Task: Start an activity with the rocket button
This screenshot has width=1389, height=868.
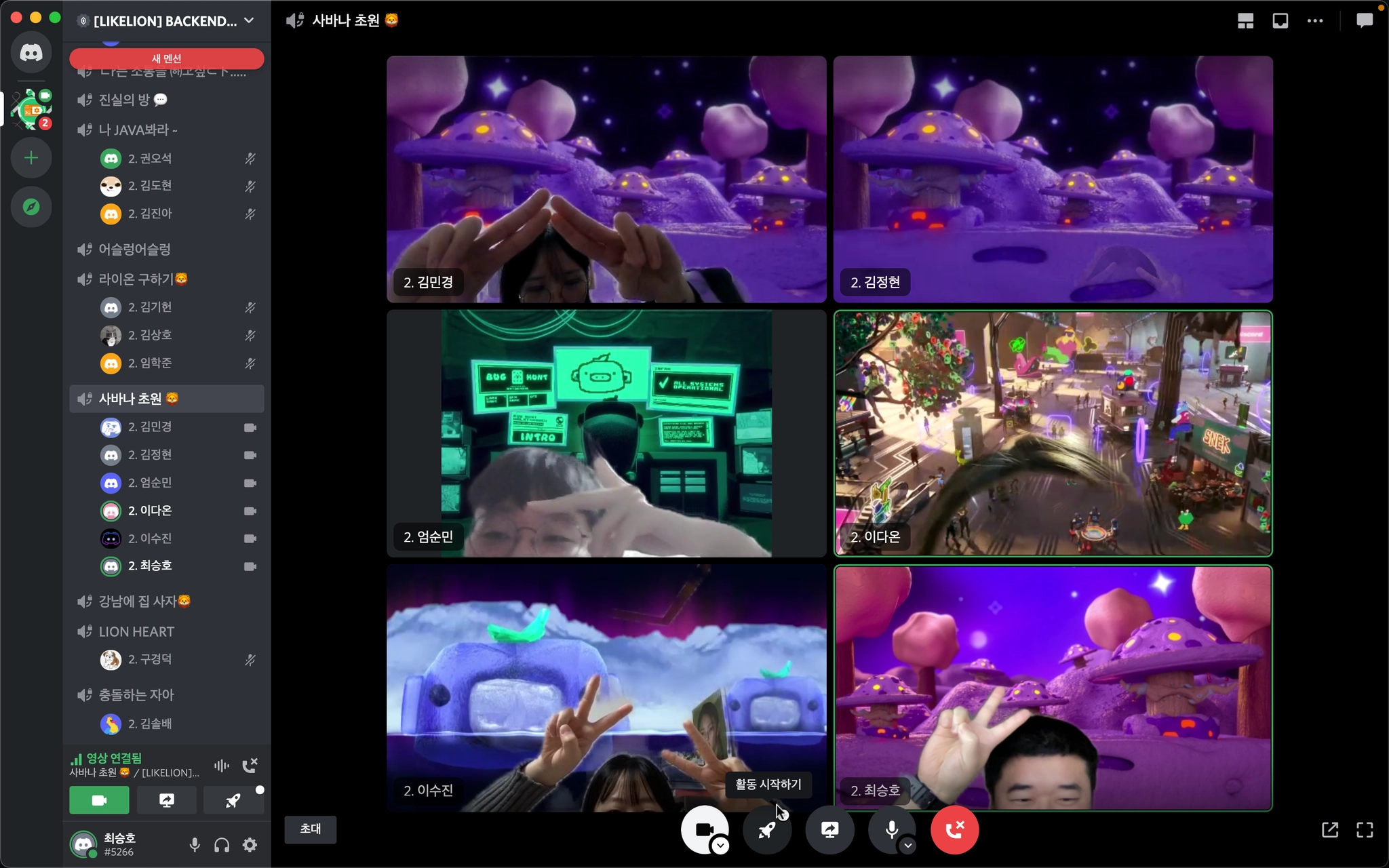Action: tap(767, 829)
